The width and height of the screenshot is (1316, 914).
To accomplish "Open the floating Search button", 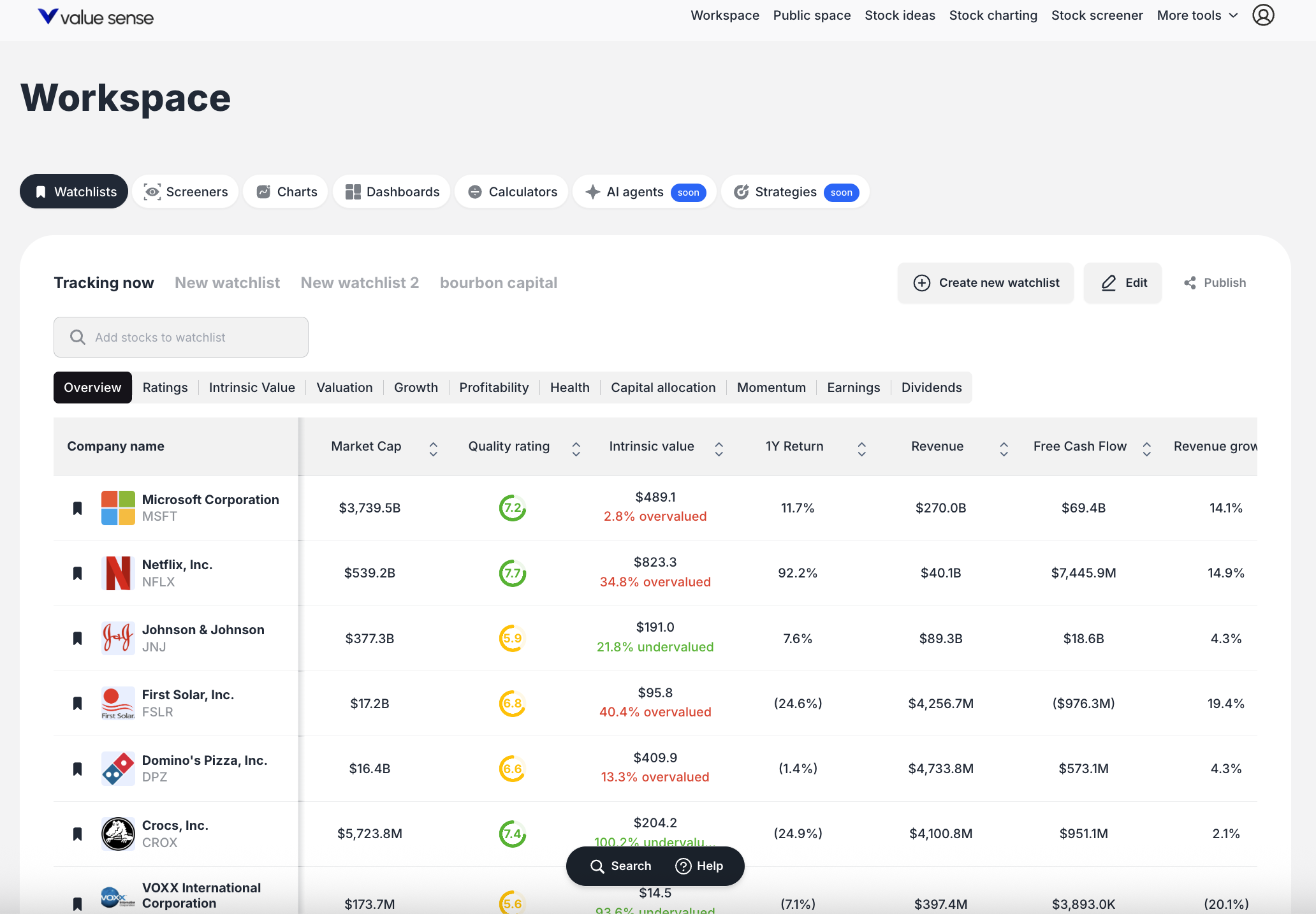I will point(621,866).
